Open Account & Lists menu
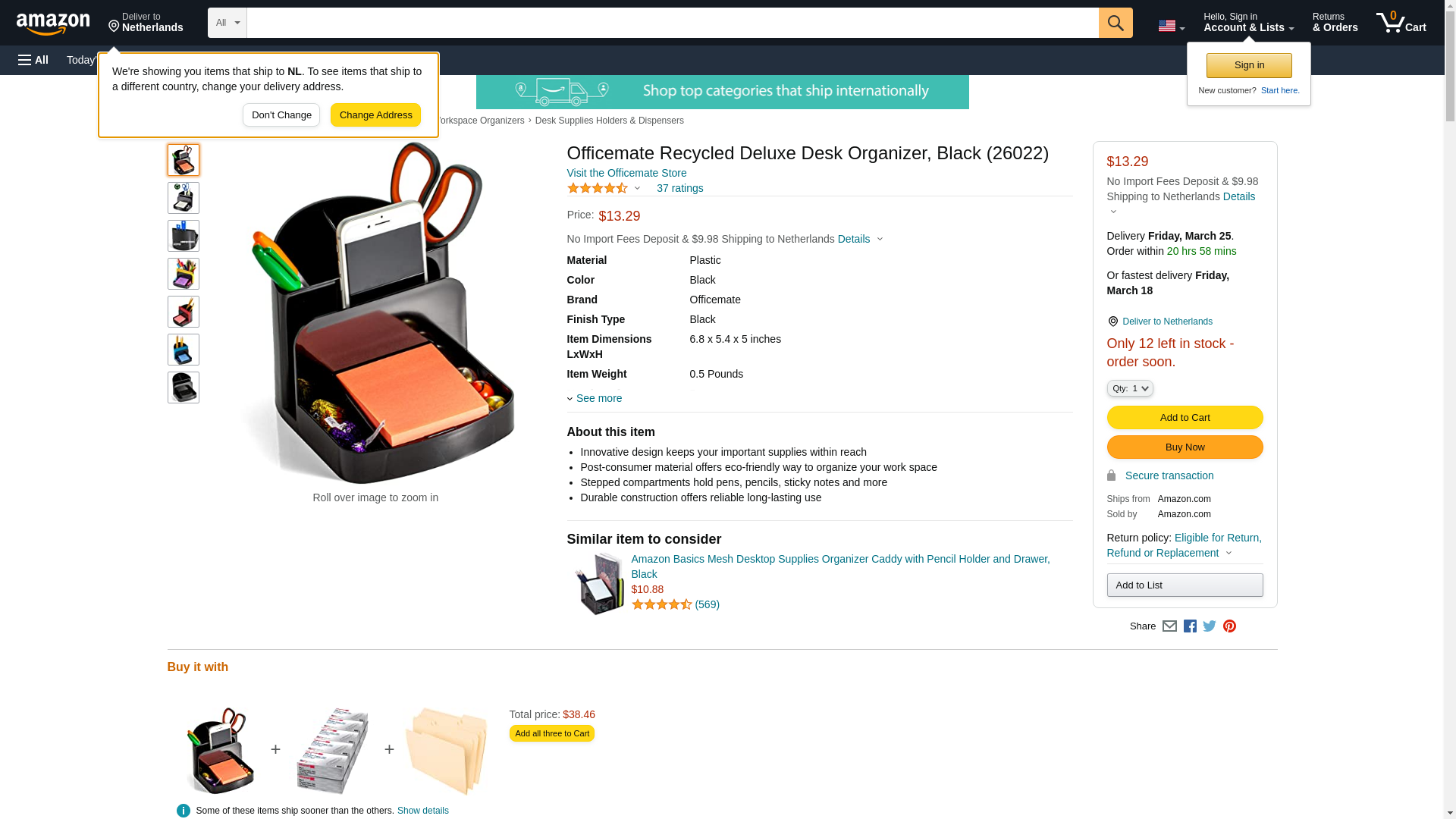 pos(1248,23)
